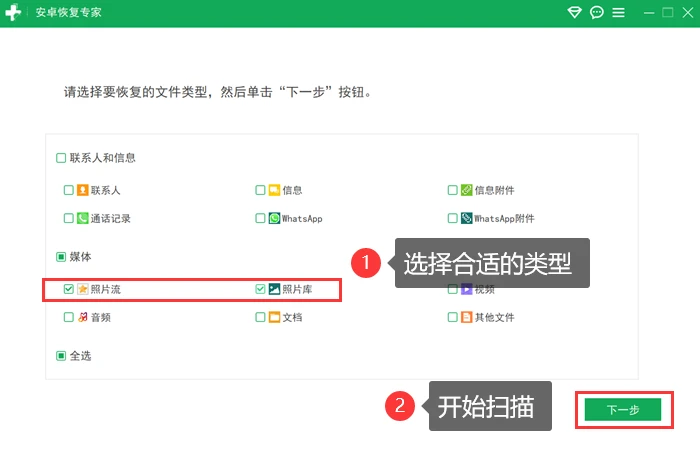Open the hamburger menu in title bar
700x465 pixels.
[618, 12]
